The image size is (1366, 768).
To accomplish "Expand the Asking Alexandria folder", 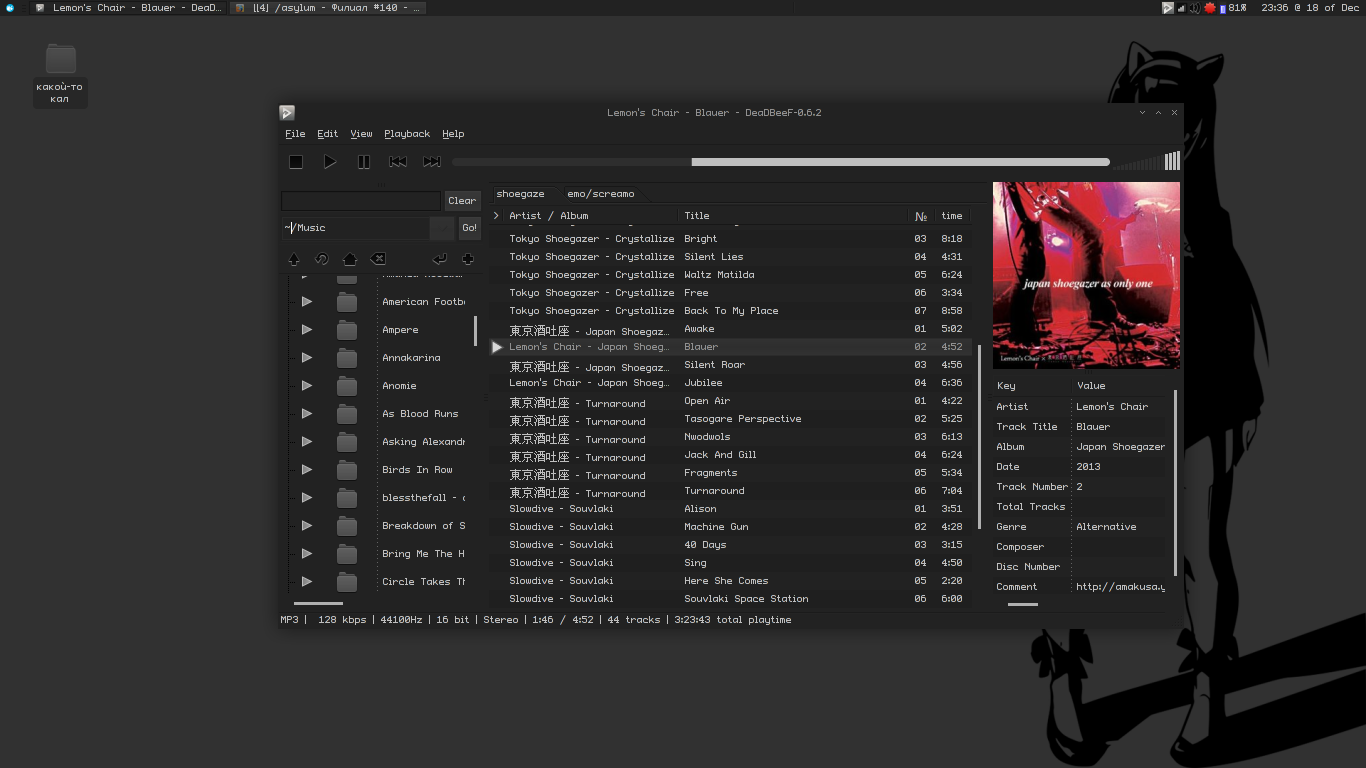I will pos(307,442).
